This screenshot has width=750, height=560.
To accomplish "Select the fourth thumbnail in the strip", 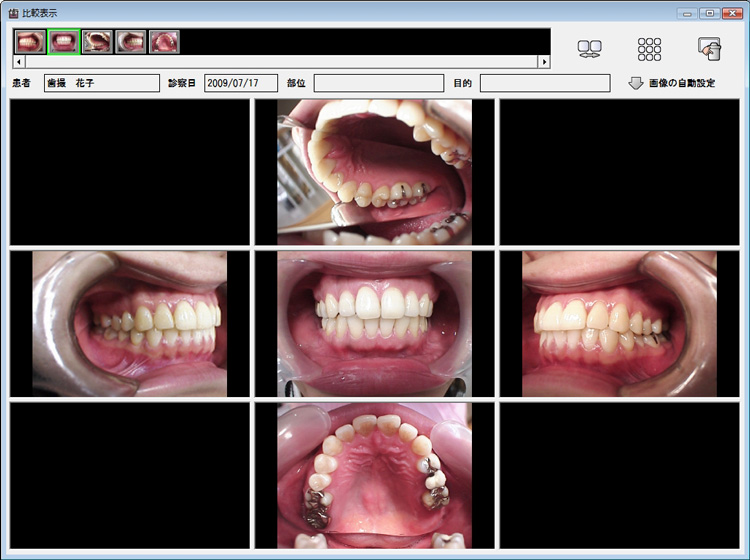I will point(131,42).
